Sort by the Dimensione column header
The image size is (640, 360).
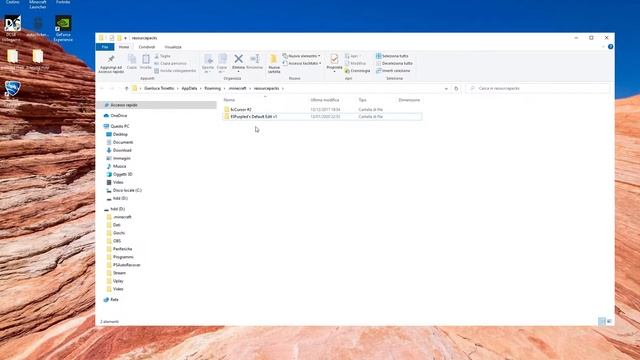tap(409, 100)
